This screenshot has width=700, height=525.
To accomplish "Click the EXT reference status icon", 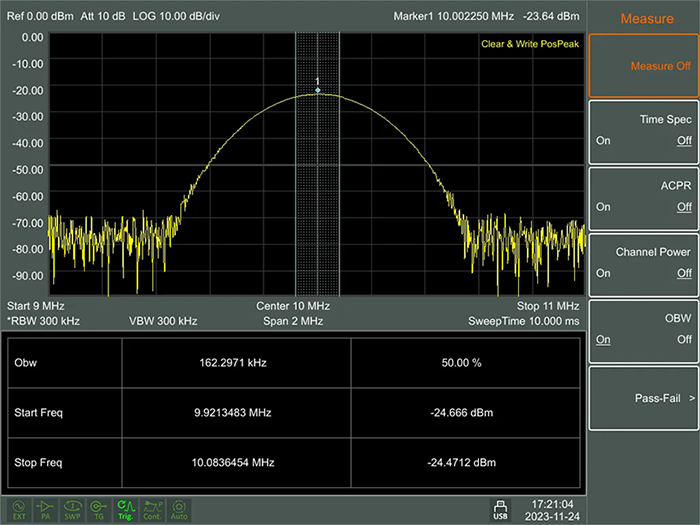I will coord(19,510).
